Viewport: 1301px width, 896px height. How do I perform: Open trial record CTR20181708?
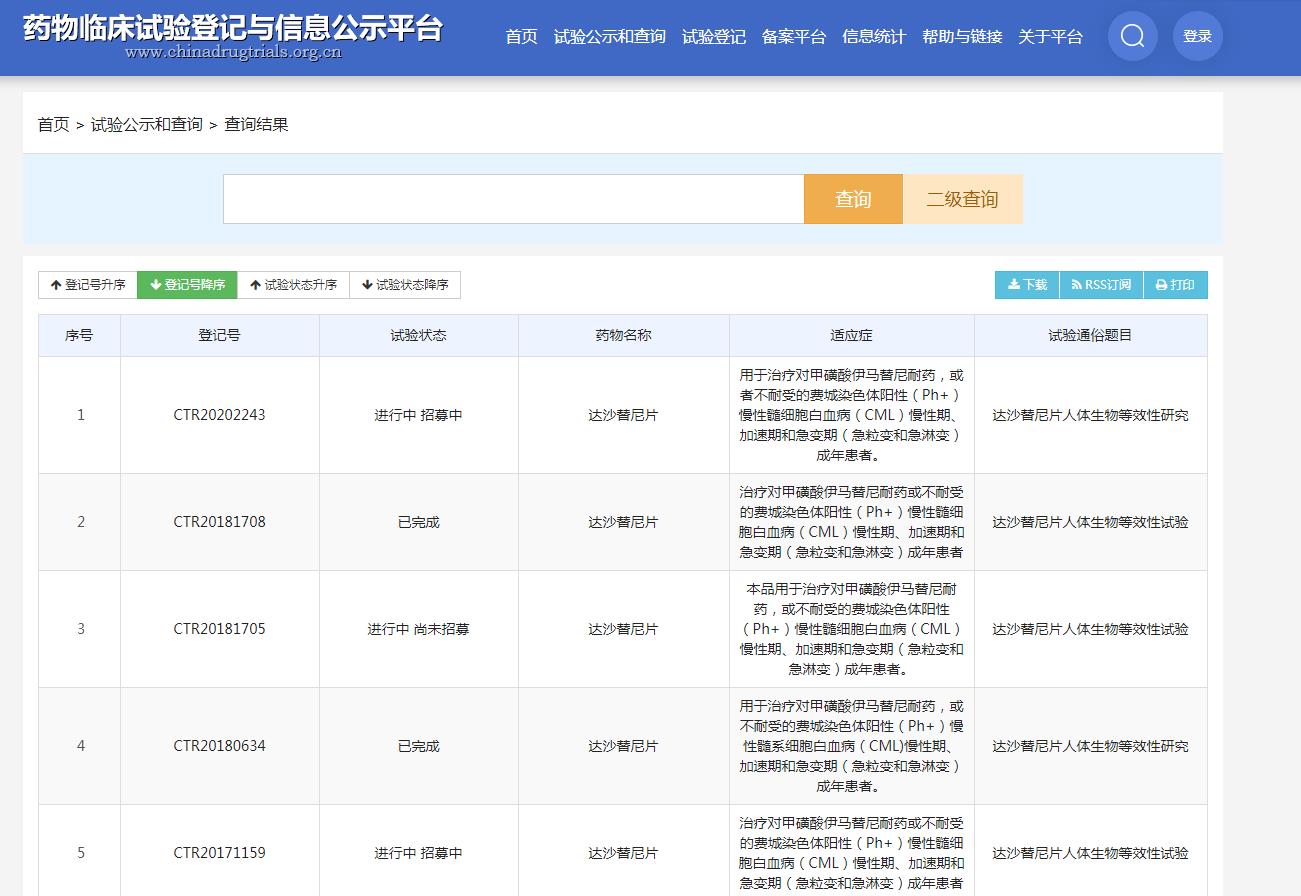point(219,522)
